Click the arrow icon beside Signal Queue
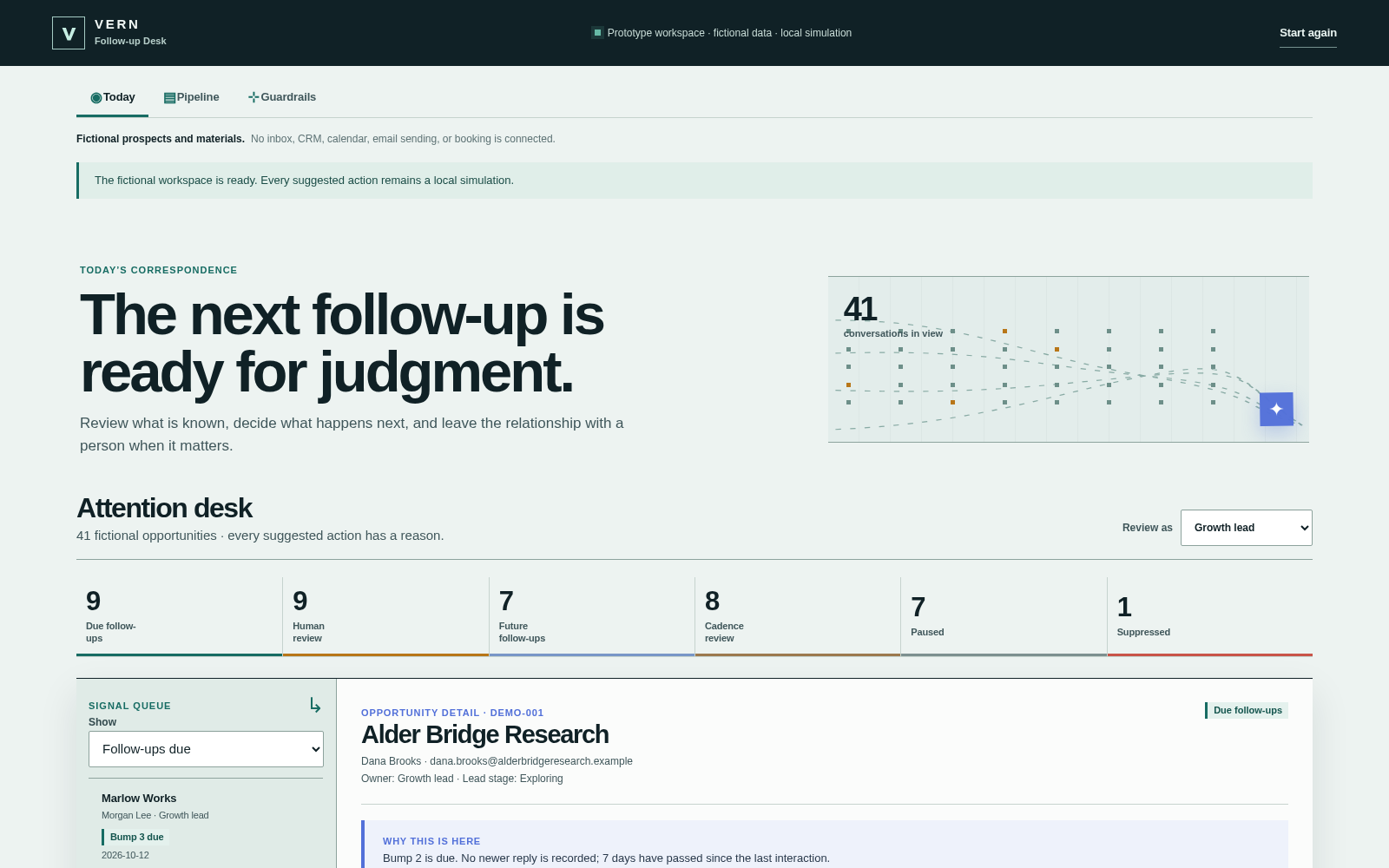Screen dimensions: 1389x868 pyautogui.click(x=315, y=706)
